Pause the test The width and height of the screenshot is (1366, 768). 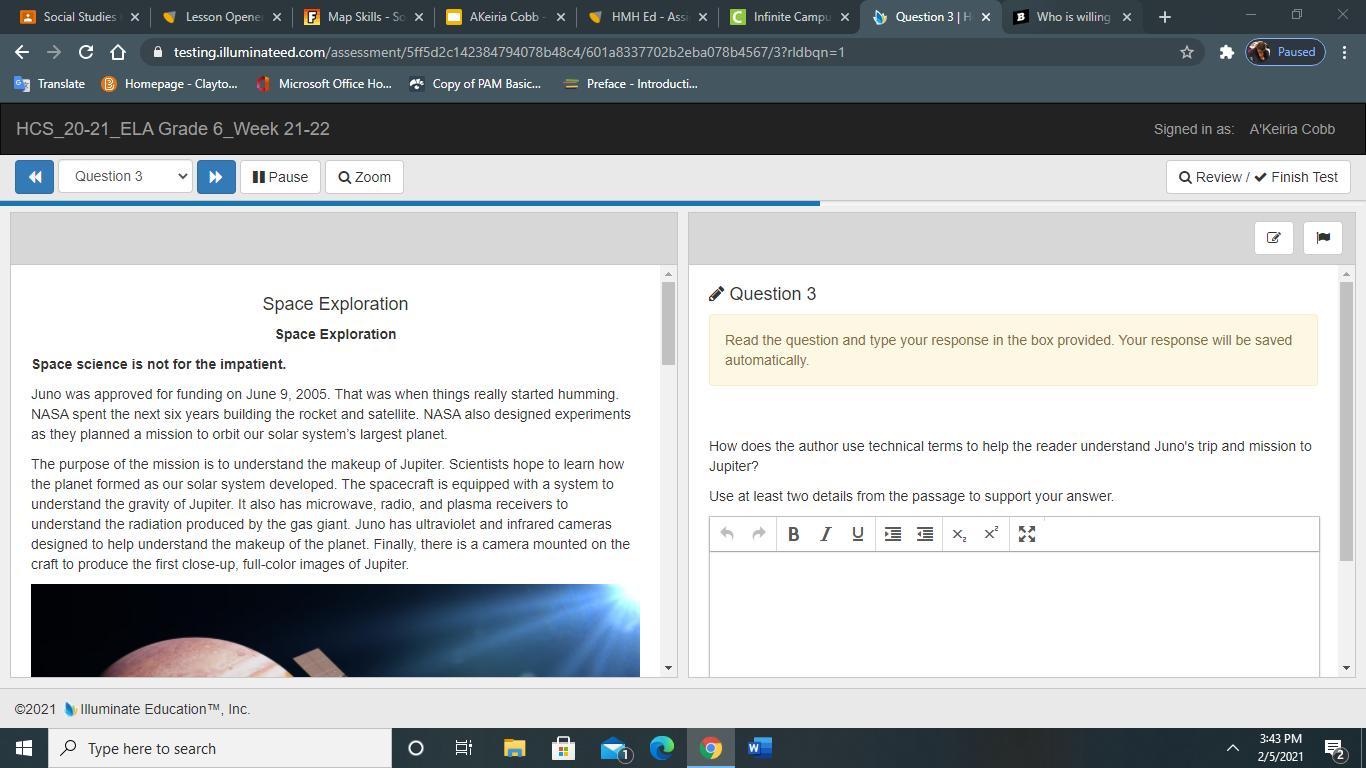280,177
